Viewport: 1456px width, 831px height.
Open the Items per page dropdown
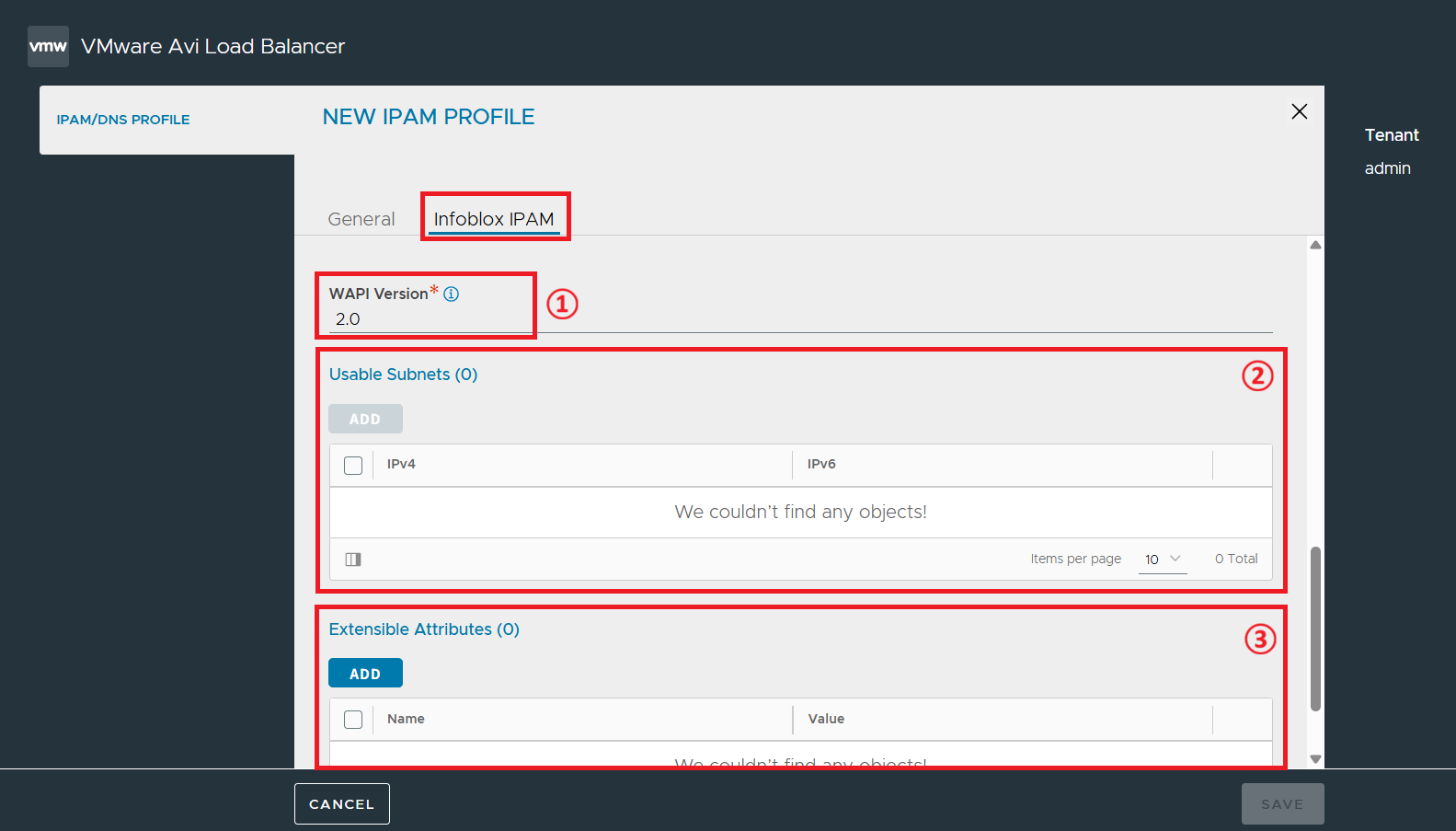[1163, 560]
